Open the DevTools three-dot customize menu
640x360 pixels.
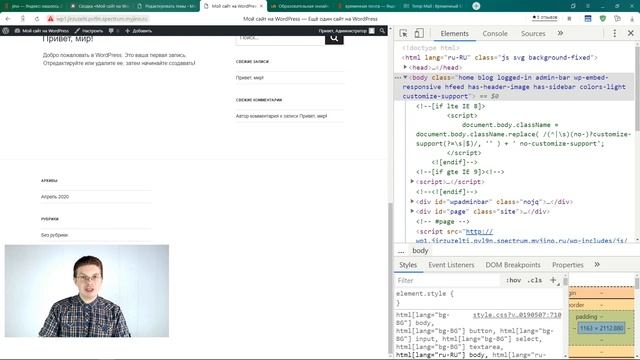coord(615,33)
